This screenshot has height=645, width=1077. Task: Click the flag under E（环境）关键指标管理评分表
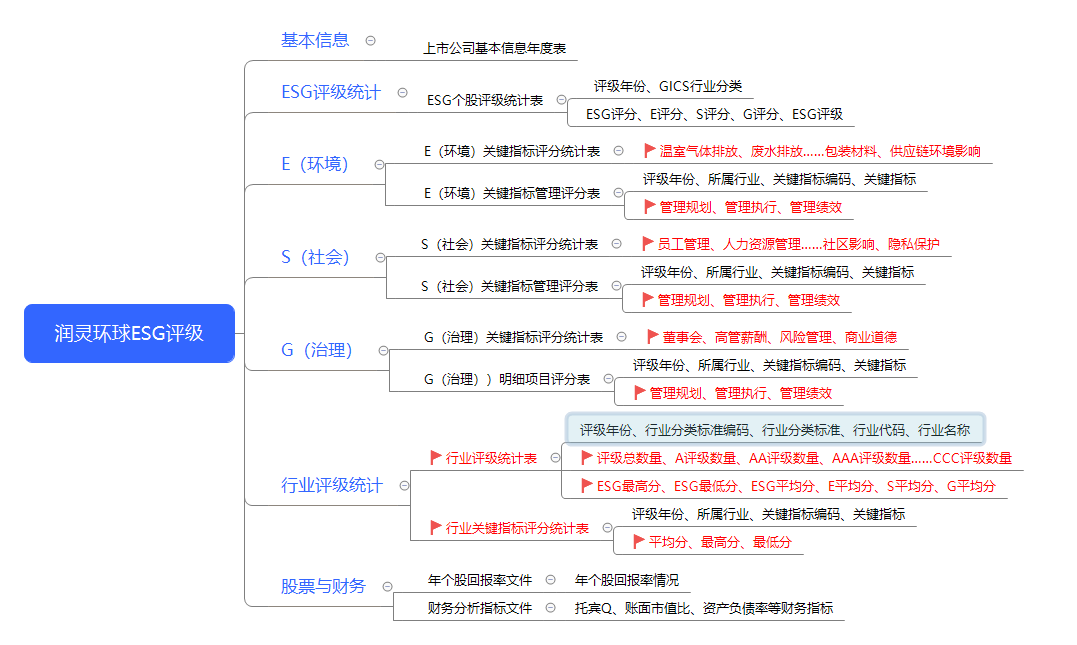[648, 206]
